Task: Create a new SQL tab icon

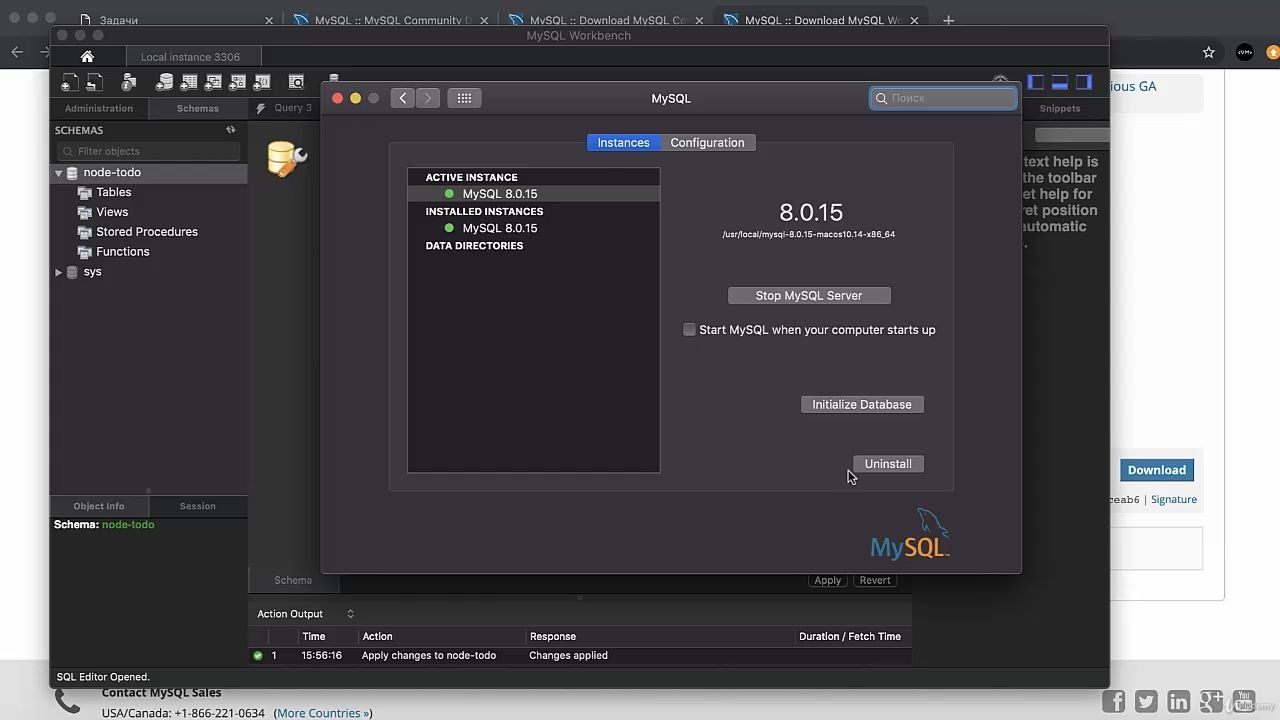Action: pos(69,83)
